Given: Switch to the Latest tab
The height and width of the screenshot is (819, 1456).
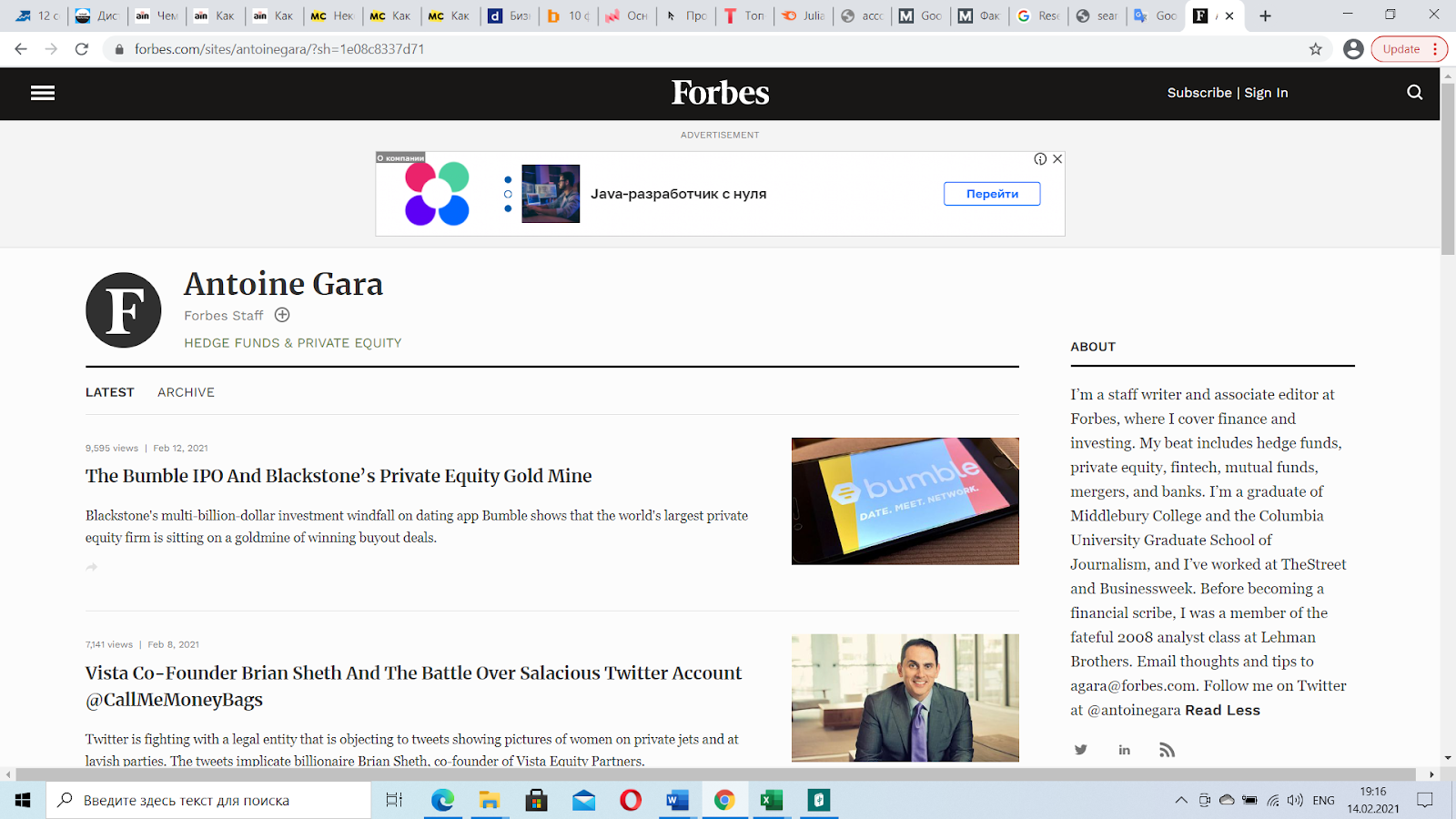Looking at the screenshot, I should coord(110,392).
